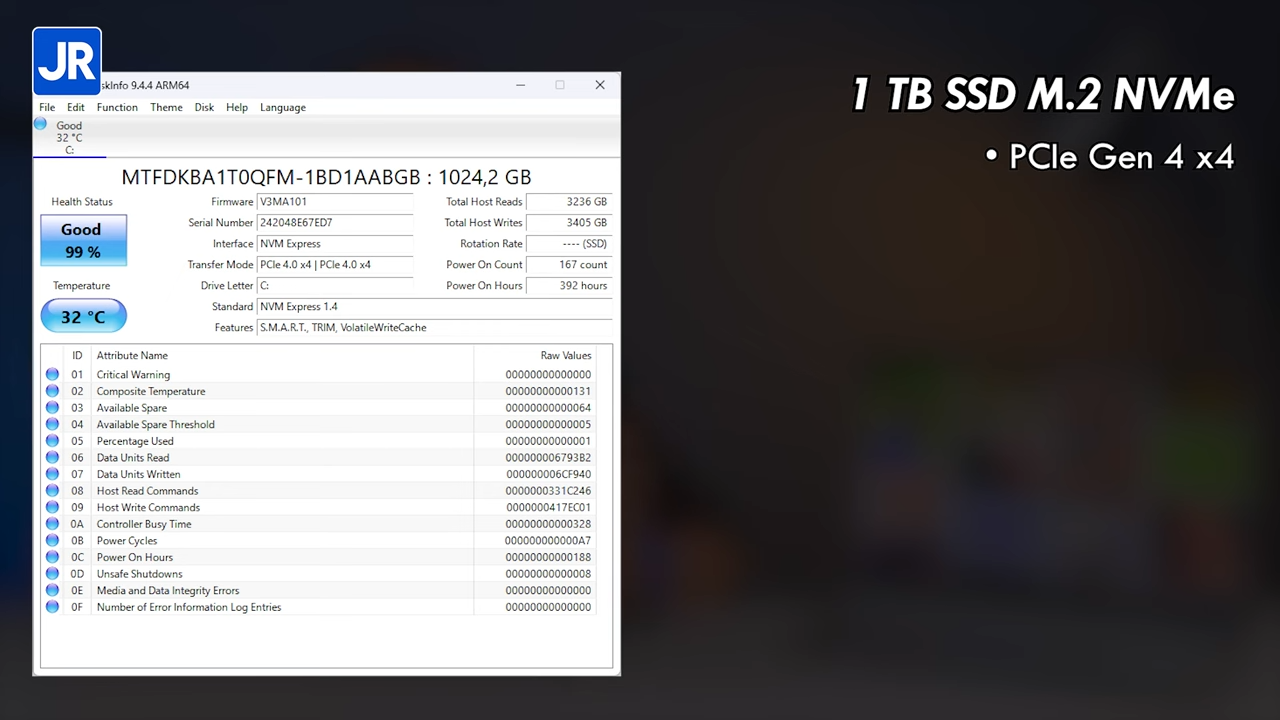Click the Good 99 % health status button
Viewport: 1280px width, 720px height.
click(83, 241)
